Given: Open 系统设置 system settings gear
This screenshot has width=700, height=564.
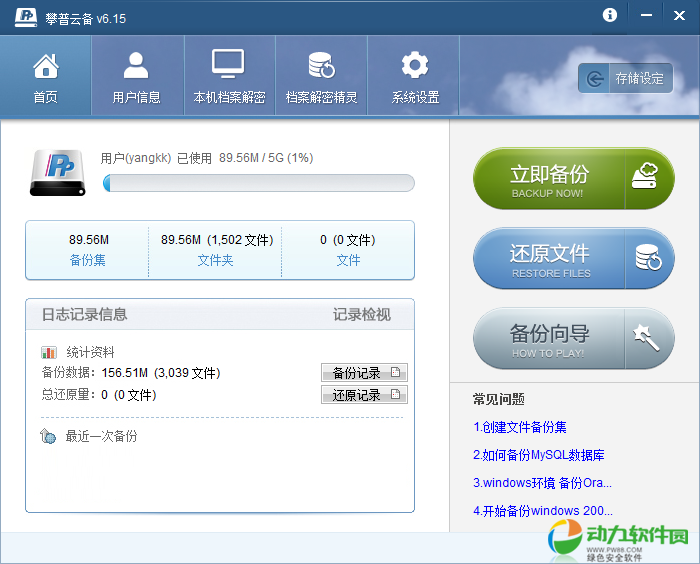Looking at the screenshot, I should pos(415,77).
